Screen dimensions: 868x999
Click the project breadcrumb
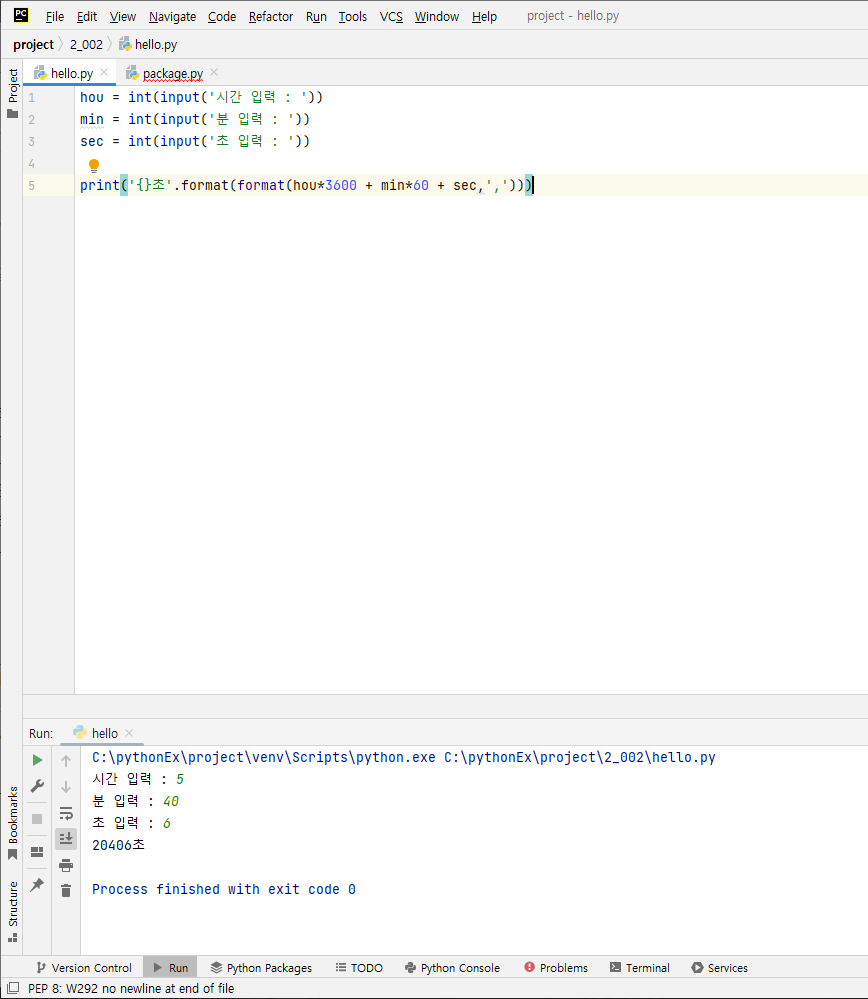33,45
